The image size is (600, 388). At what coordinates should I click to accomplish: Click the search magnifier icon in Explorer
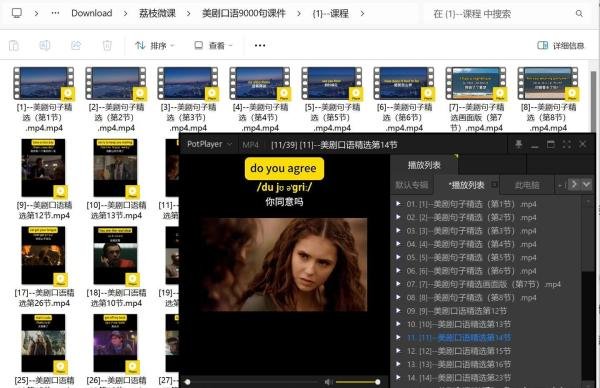pyautogui.click(x=579, y=14)
